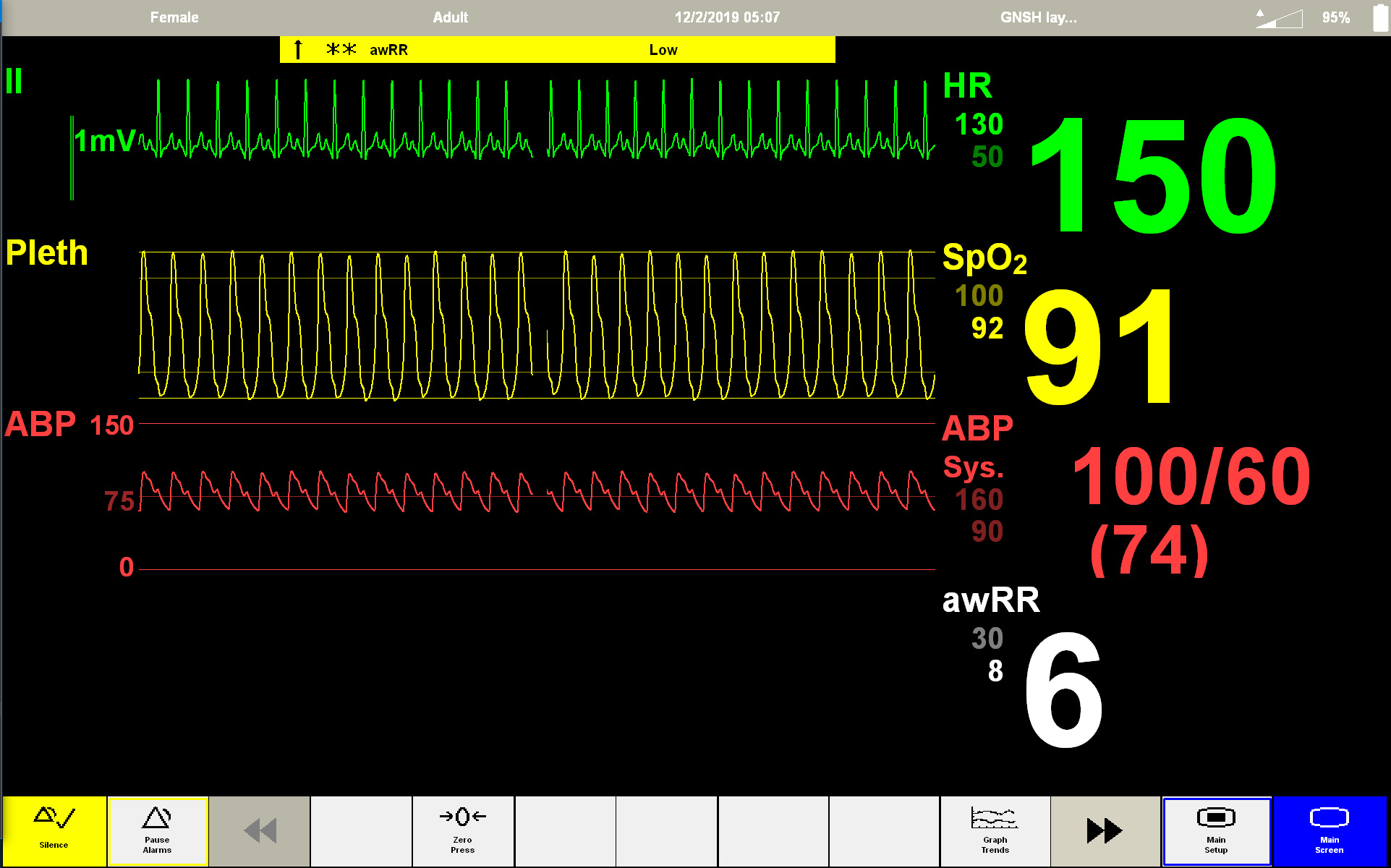
Task: Open the Main Setup menu
Action: click(1216, 831)
